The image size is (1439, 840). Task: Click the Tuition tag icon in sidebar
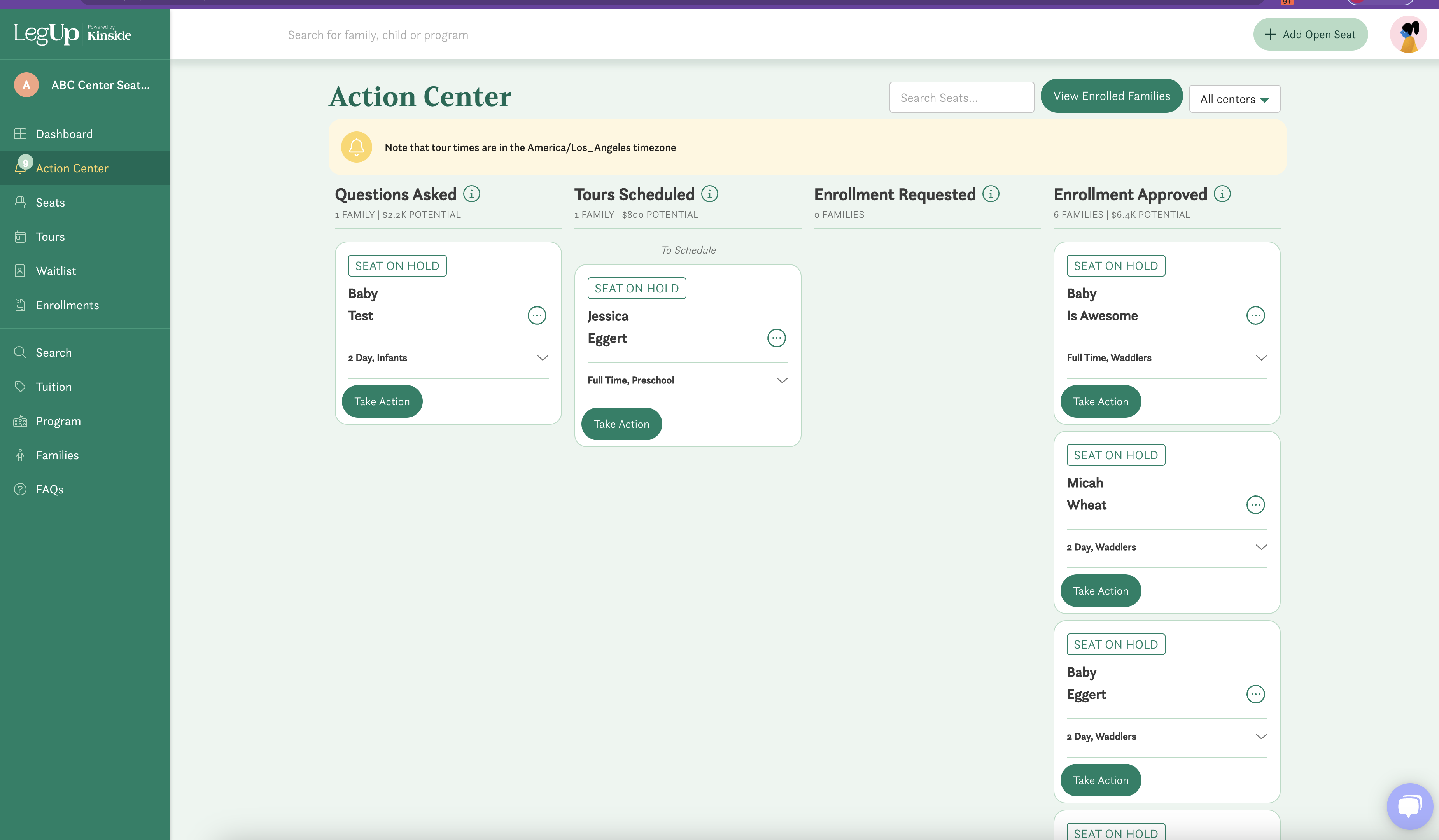tap(20, 387)
